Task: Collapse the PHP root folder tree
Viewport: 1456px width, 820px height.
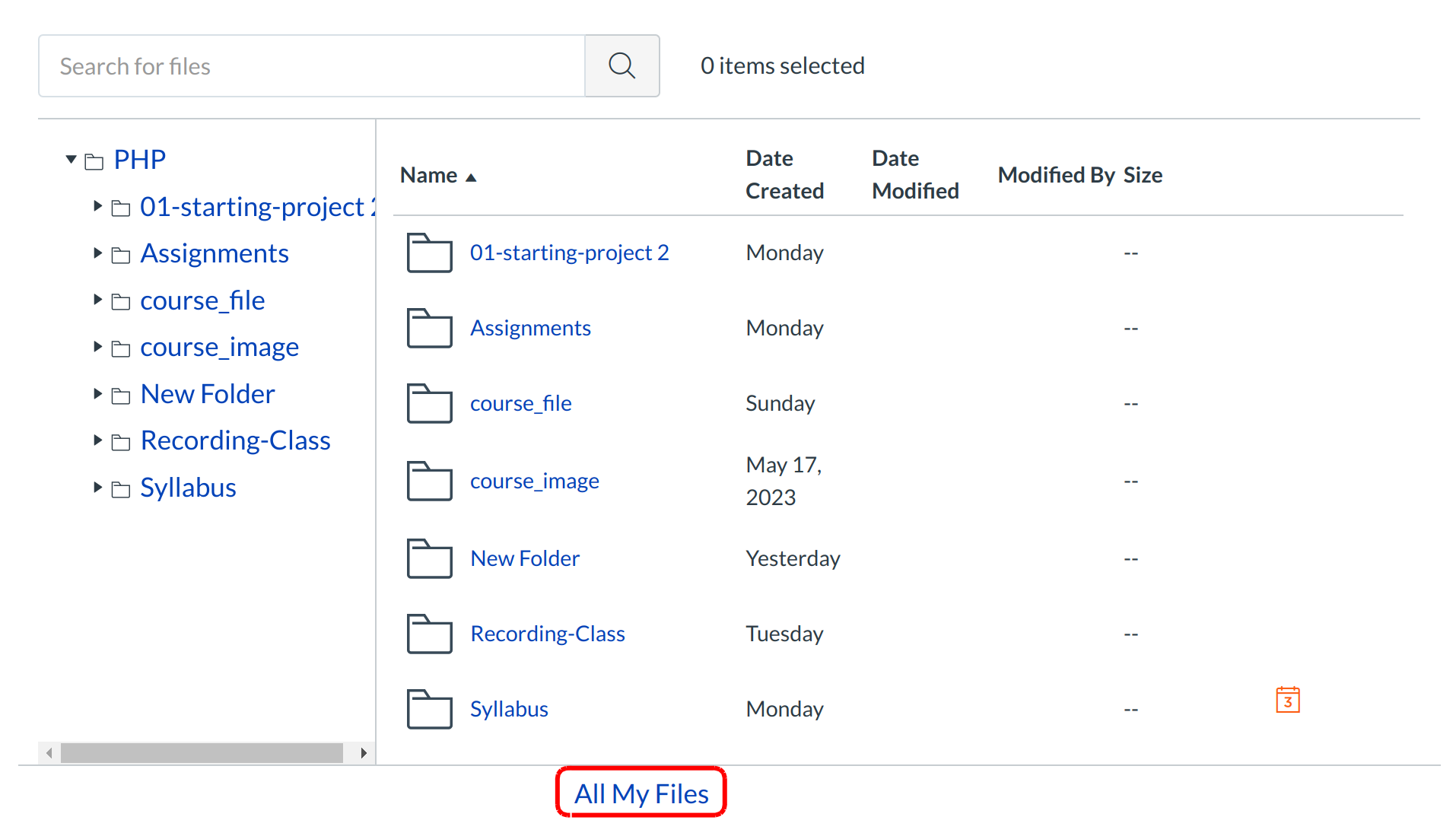Action: [x=71, y=160]
